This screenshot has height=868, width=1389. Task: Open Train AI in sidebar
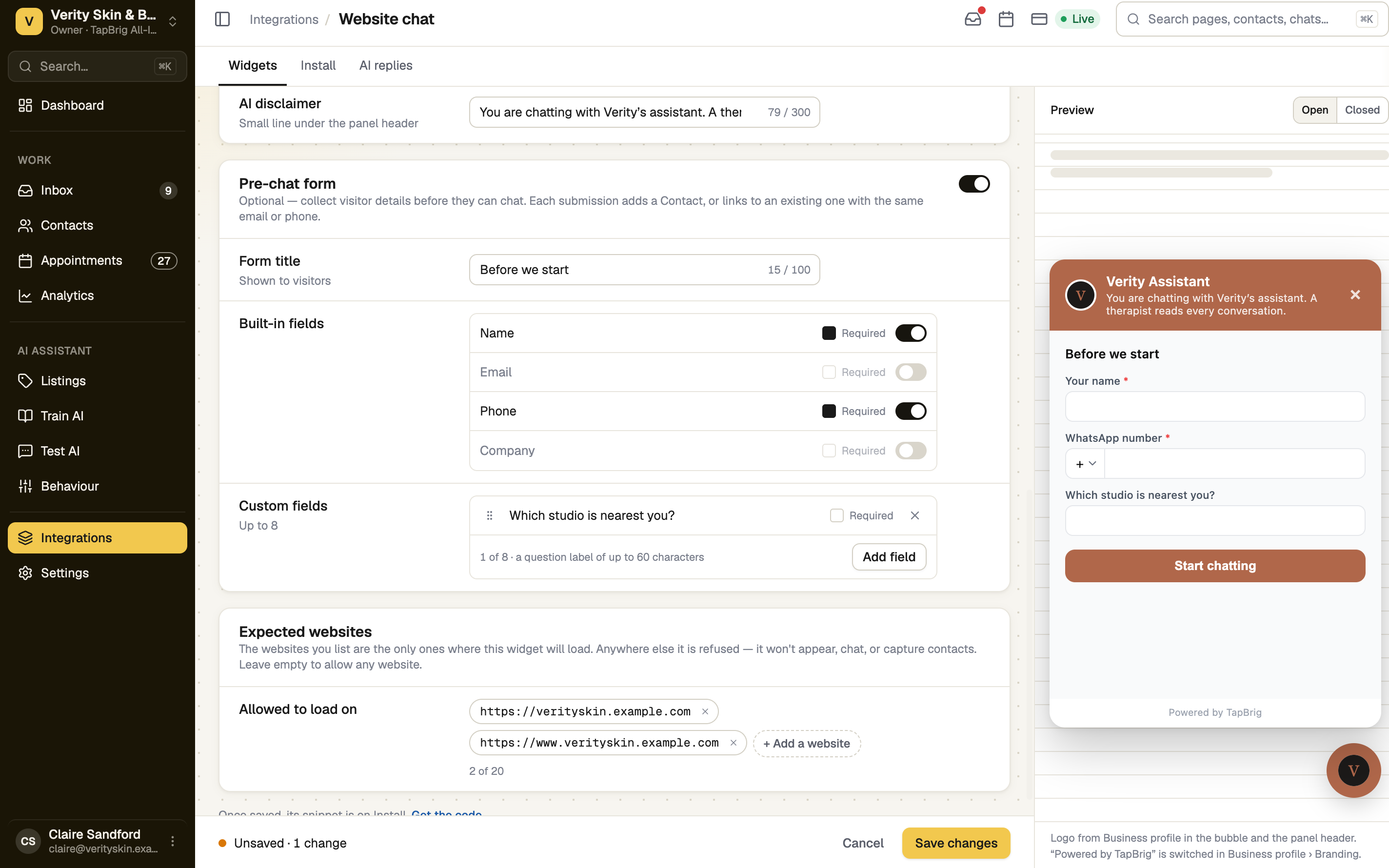pos(98,415)
